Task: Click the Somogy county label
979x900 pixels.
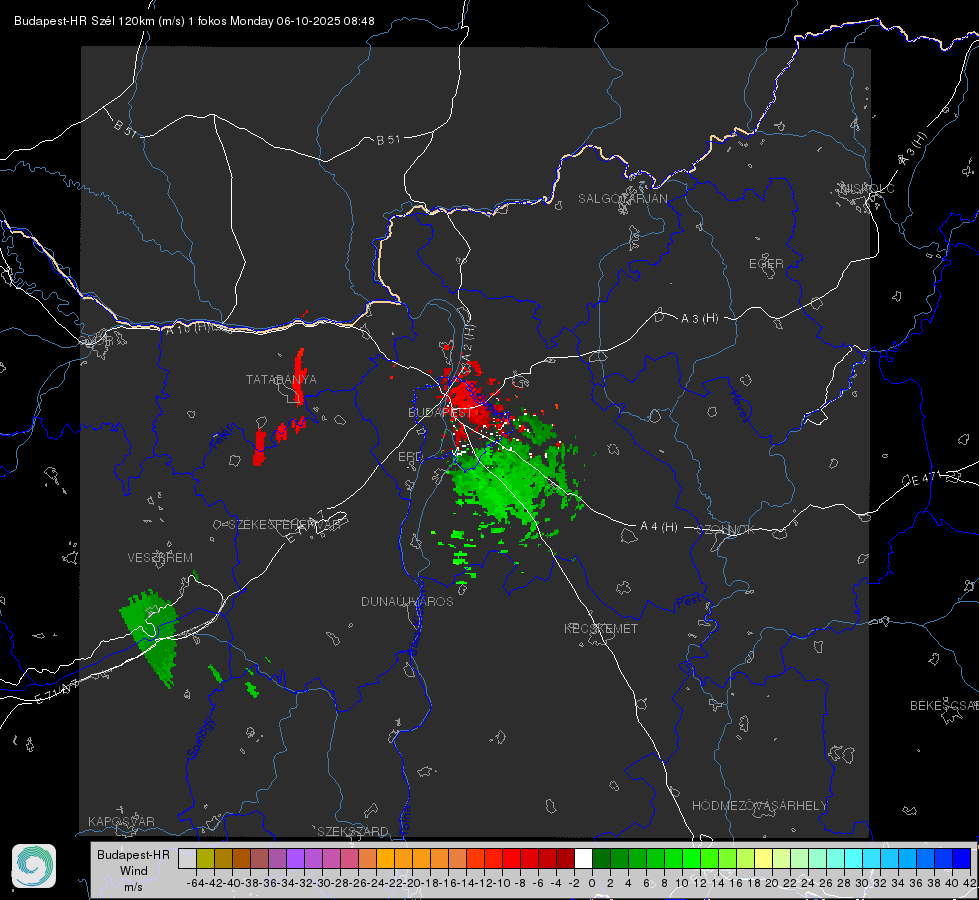Action: tap(200, 739)
